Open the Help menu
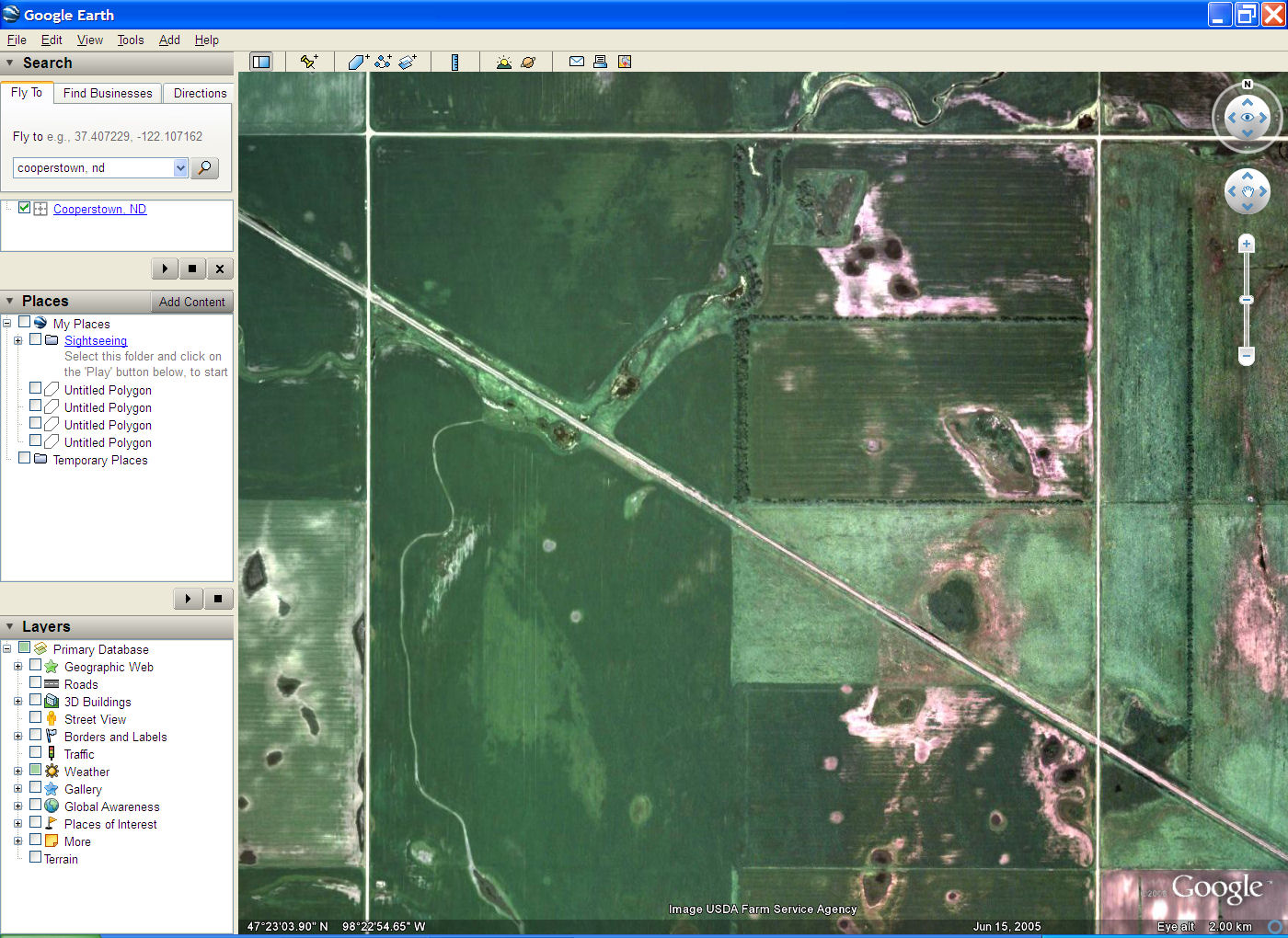 (207, 40)
